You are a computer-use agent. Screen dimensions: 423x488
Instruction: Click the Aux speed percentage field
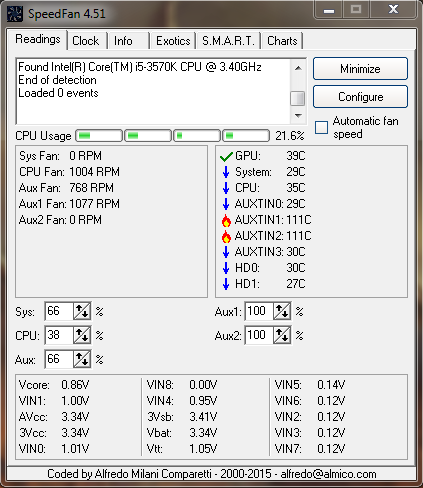coord(59,359)
